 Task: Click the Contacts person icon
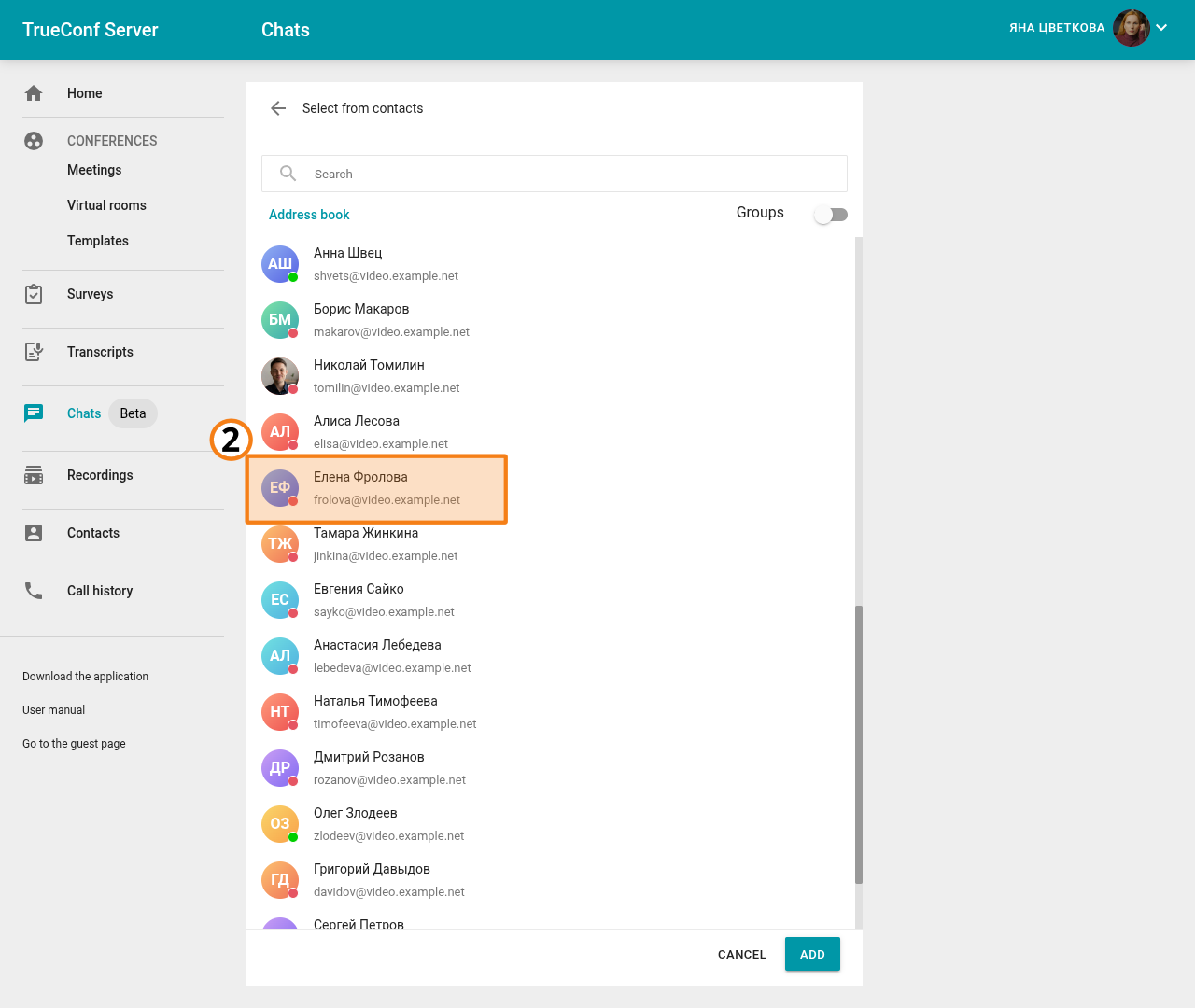[34, 533]
